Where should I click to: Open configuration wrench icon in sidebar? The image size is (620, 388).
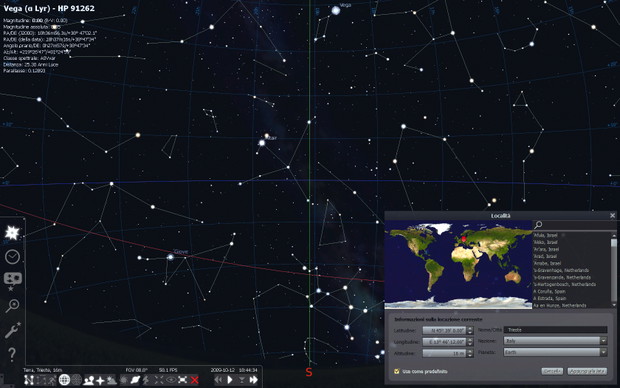tap(12, 330)
